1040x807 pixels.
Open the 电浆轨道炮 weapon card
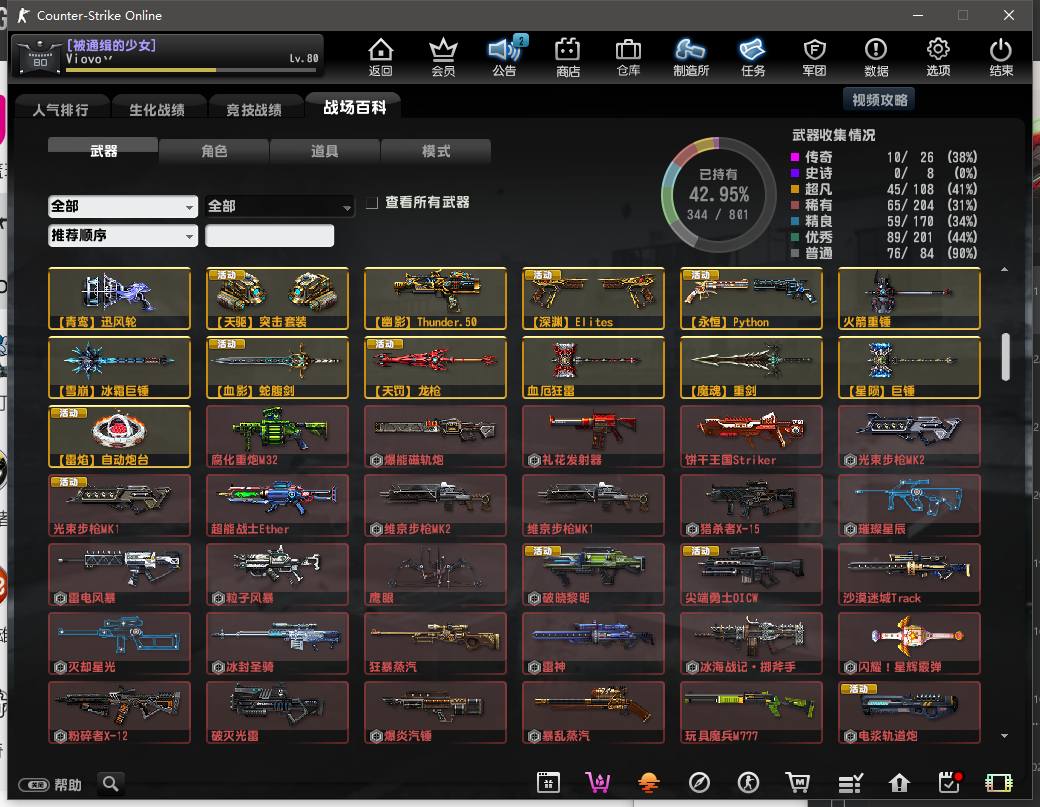pos(909,712)
